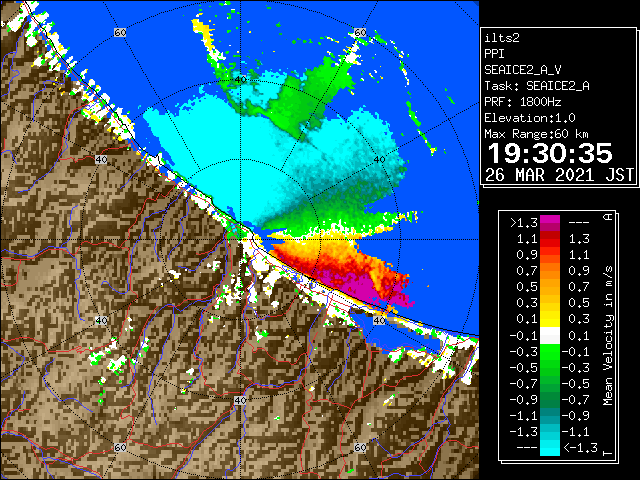The height and width of the screenshot is (480, 640).
Task: Click the "SEAICE2_A_V" product name
Action: 522,70
